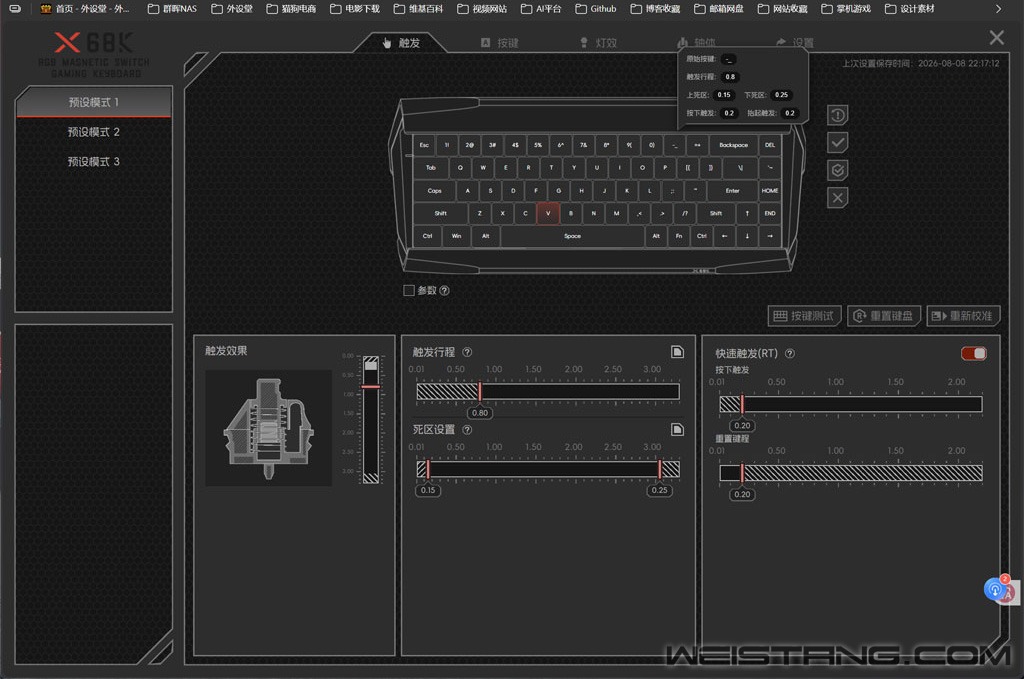Open the 首页 - 外设堂 bookmark

pos(85,8)
